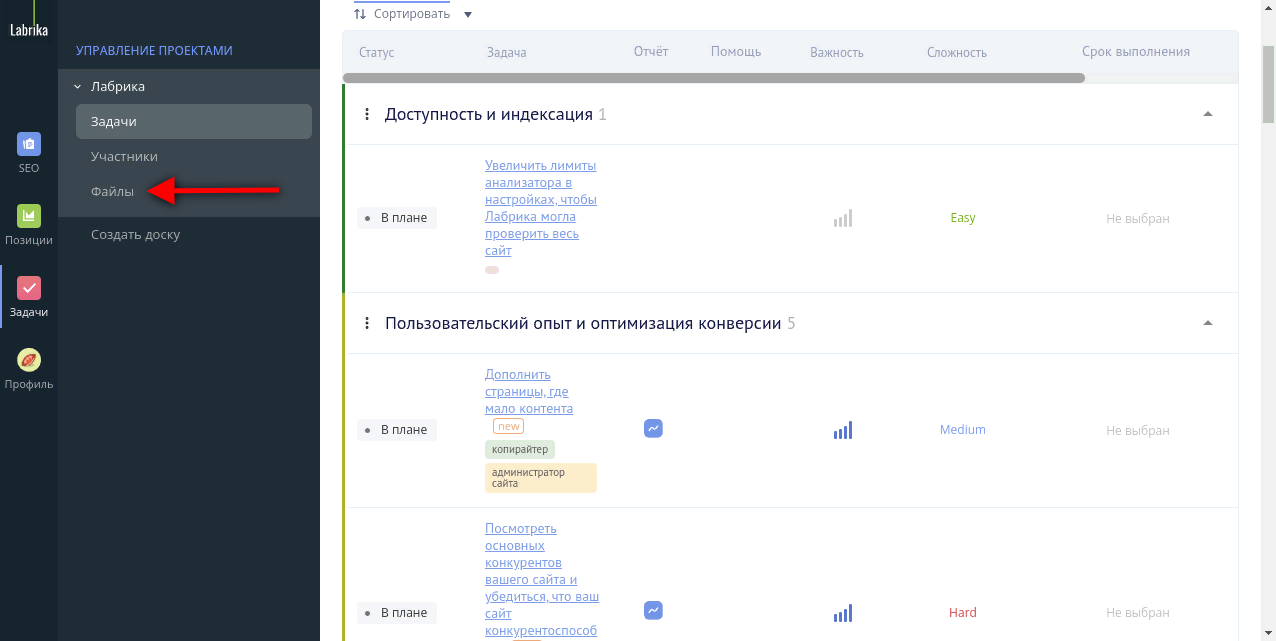Click the Помощь column header
Image resolution: width=1276 pixels, height=641 pixels.
[736, 51]
